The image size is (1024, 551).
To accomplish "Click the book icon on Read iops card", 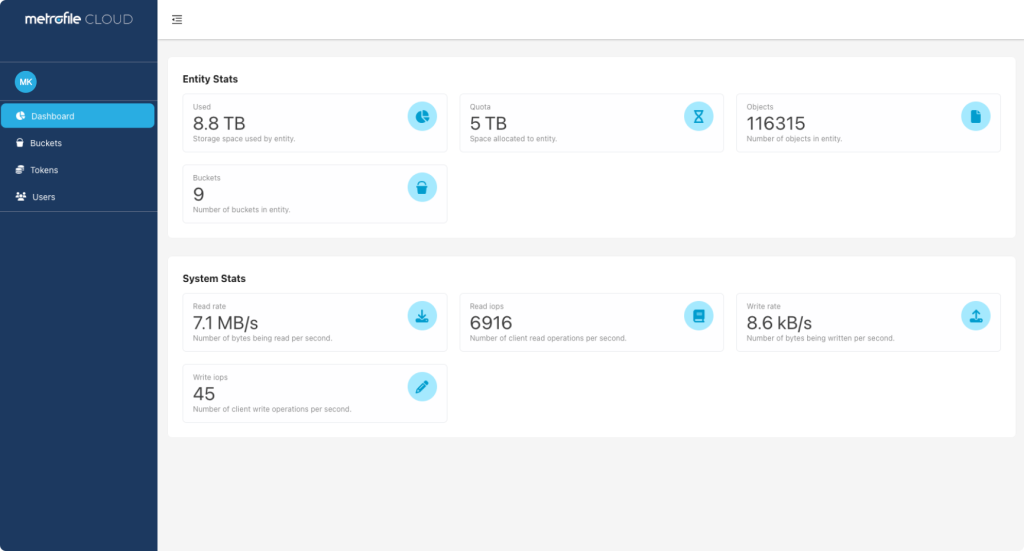I will [x=699, y=316].
